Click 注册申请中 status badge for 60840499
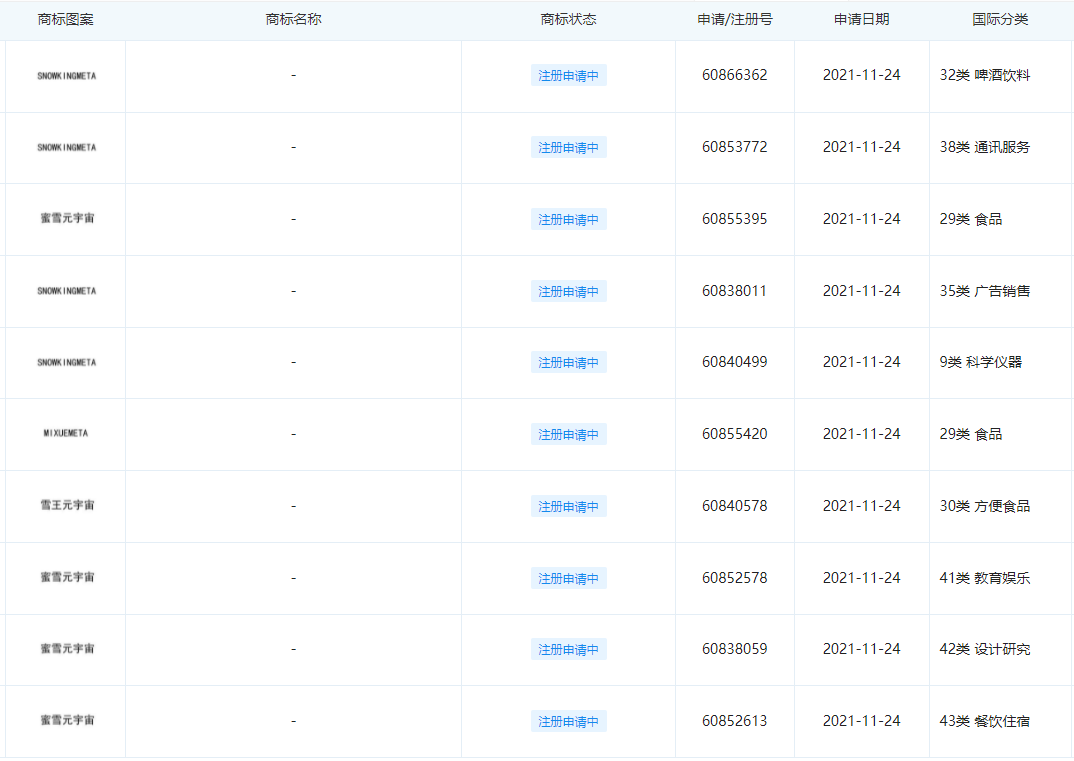Screen dimensions: 1074x761 pos(569,362)
